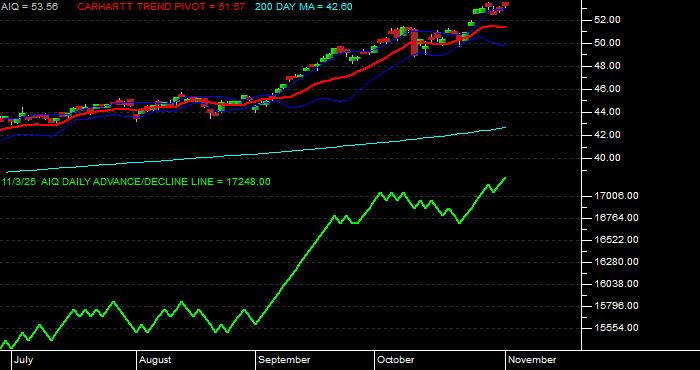Click the 15554.00 advance/decline axis value
700x370 pixels.
click(616, 328)
